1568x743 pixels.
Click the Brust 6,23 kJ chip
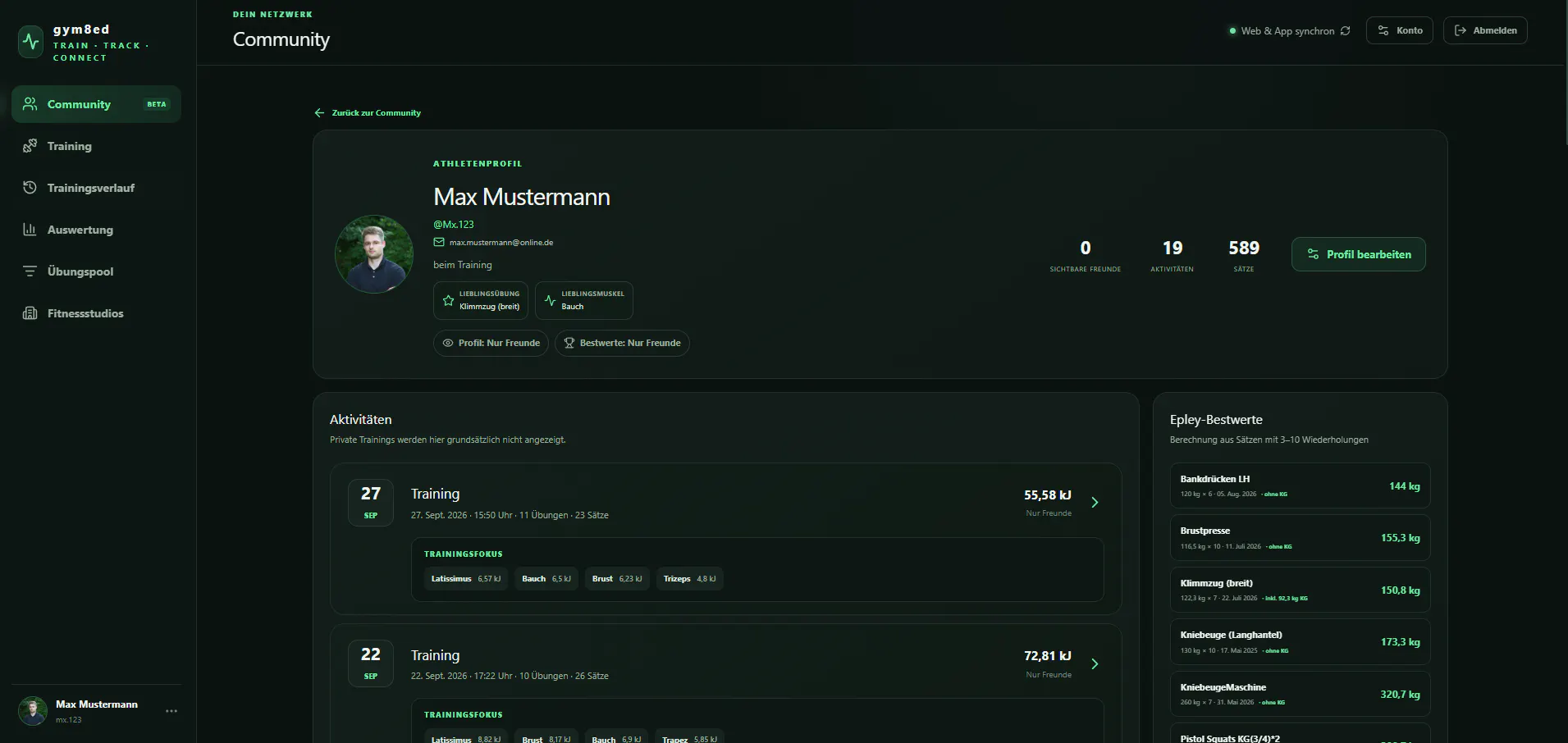pyautogui.click(x=617, y=579)
